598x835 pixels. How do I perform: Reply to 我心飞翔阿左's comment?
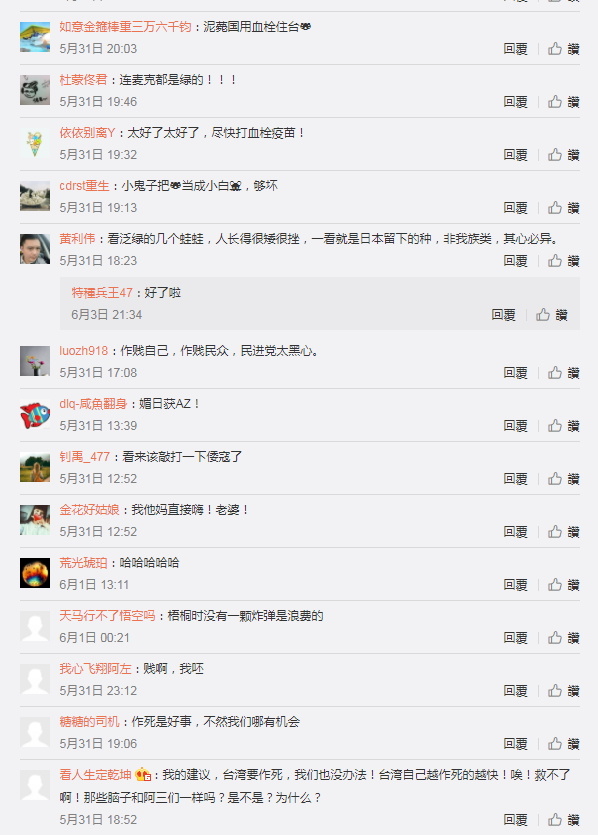(x=515, y=691)
